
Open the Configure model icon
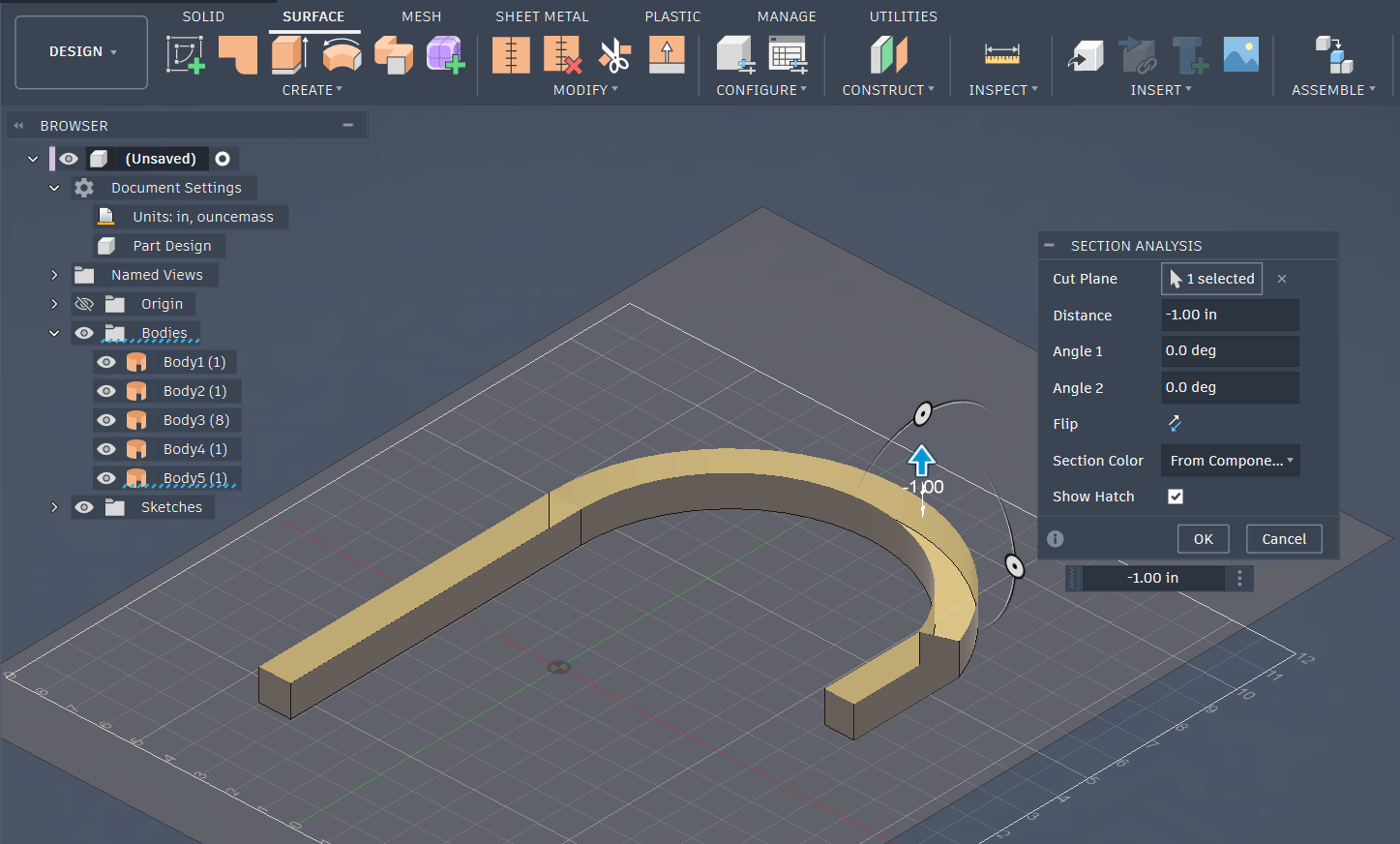point(736,54)
